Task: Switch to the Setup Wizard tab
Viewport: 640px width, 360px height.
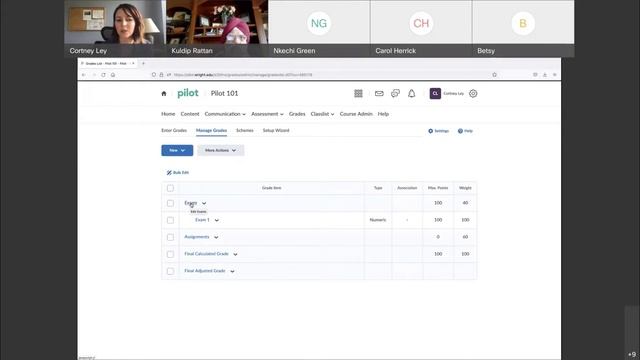Action: coord(276,131)
